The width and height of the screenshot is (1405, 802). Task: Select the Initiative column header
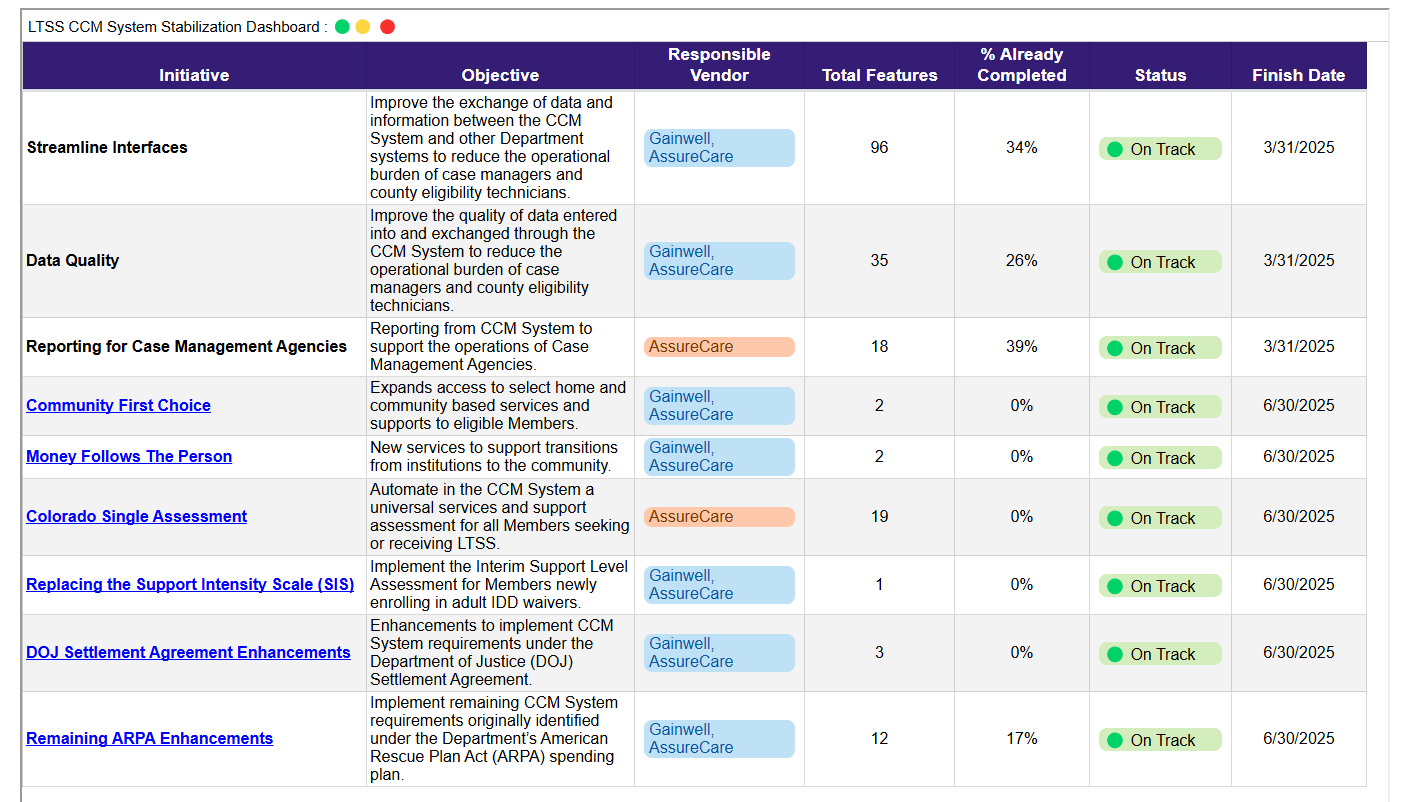pyautogui.click(x=193, y=75)
